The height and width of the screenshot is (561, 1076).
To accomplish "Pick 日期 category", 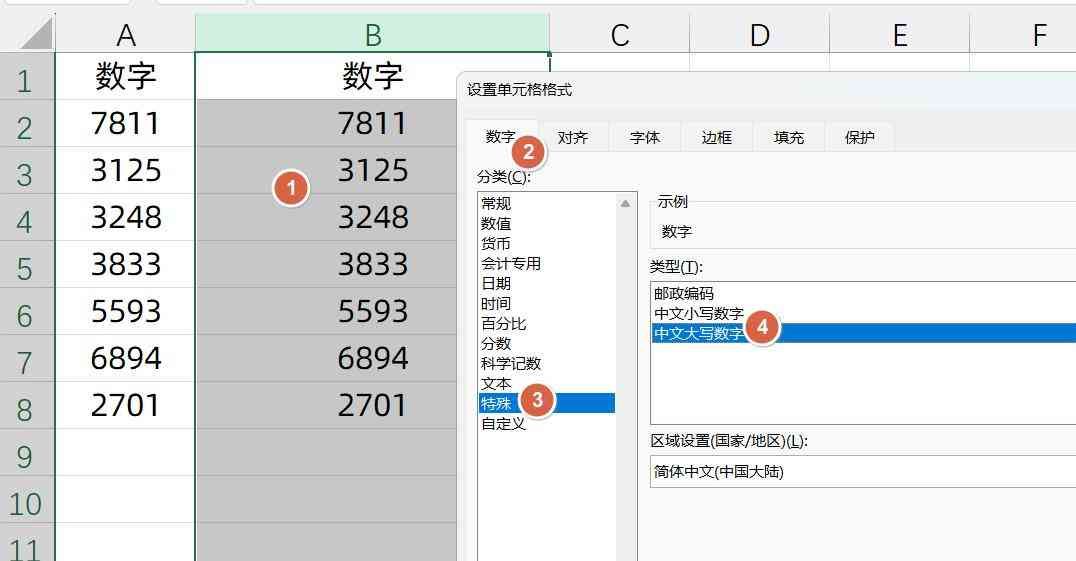I will pyautogui.click(x=547, y=283).
